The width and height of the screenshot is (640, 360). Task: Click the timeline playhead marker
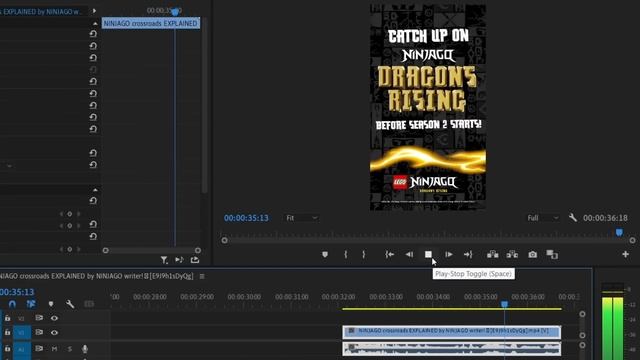tap(504, 304)
